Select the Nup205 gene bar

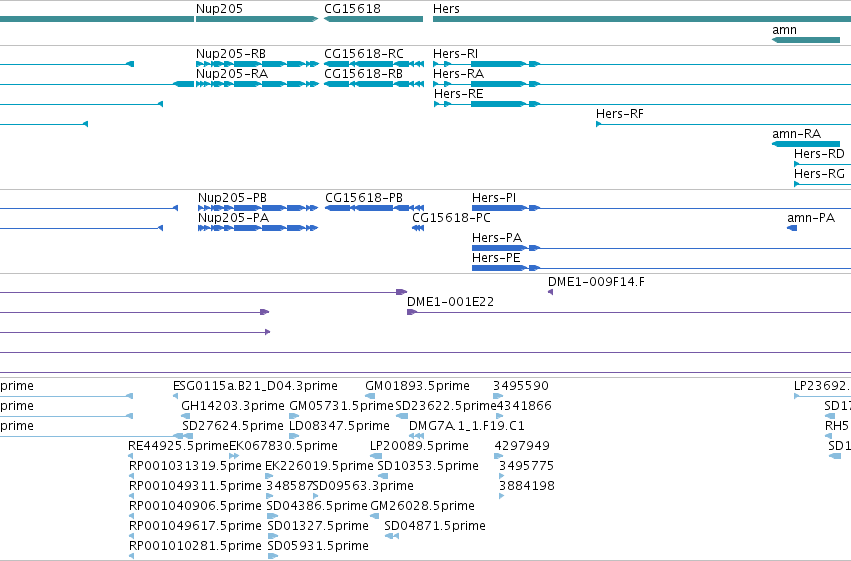[257, 19]
